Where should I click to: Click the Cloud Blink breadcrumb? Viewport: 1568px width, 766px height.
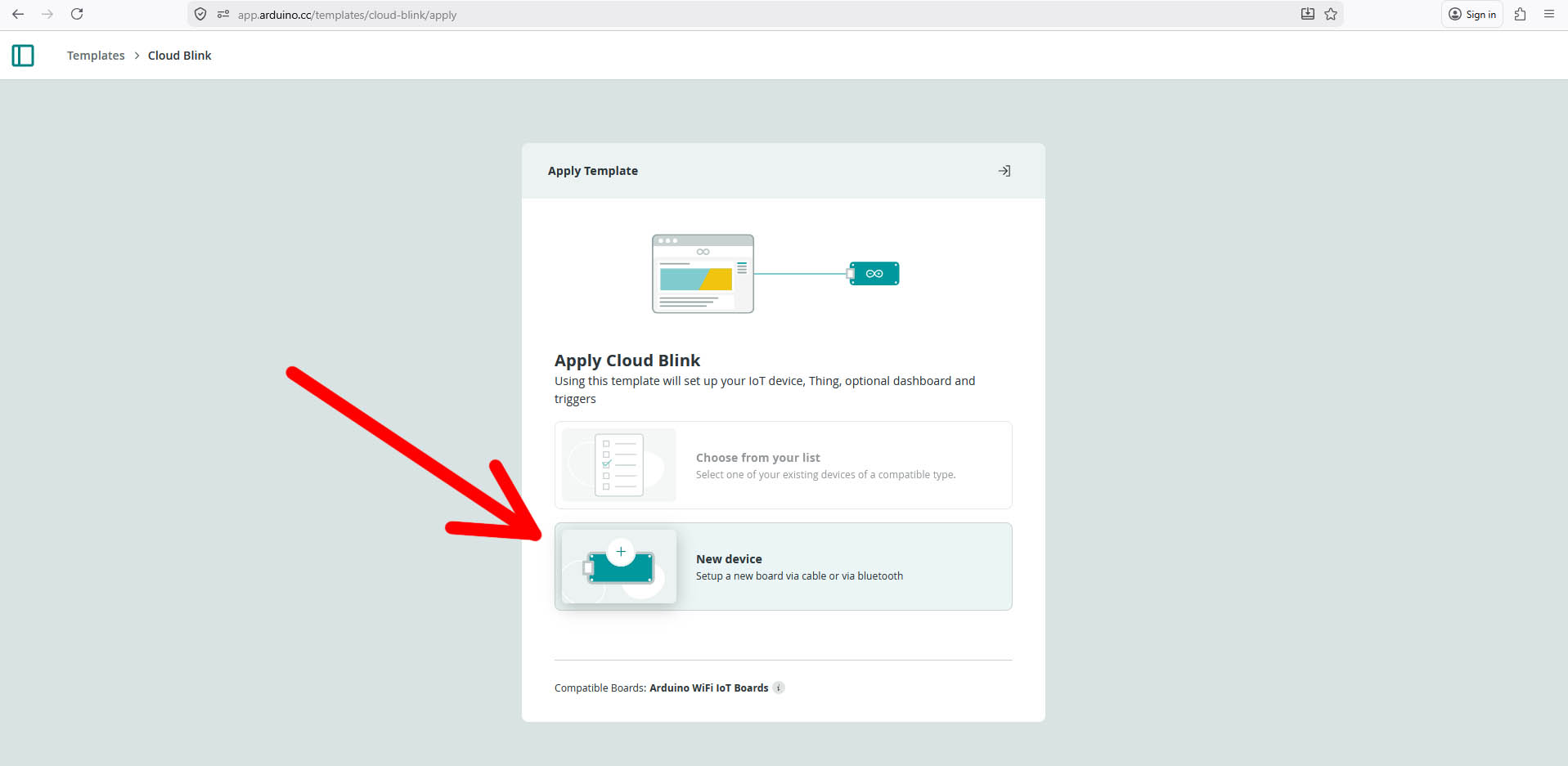click(x=179, y=56)
